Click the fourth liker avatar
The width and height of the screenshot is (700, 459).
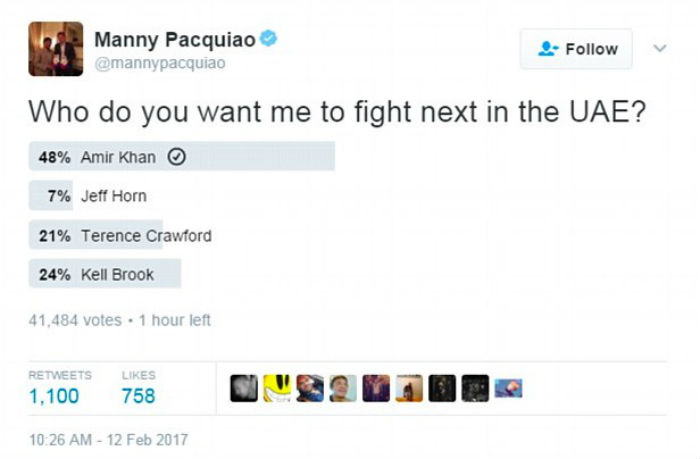point(343,388)
